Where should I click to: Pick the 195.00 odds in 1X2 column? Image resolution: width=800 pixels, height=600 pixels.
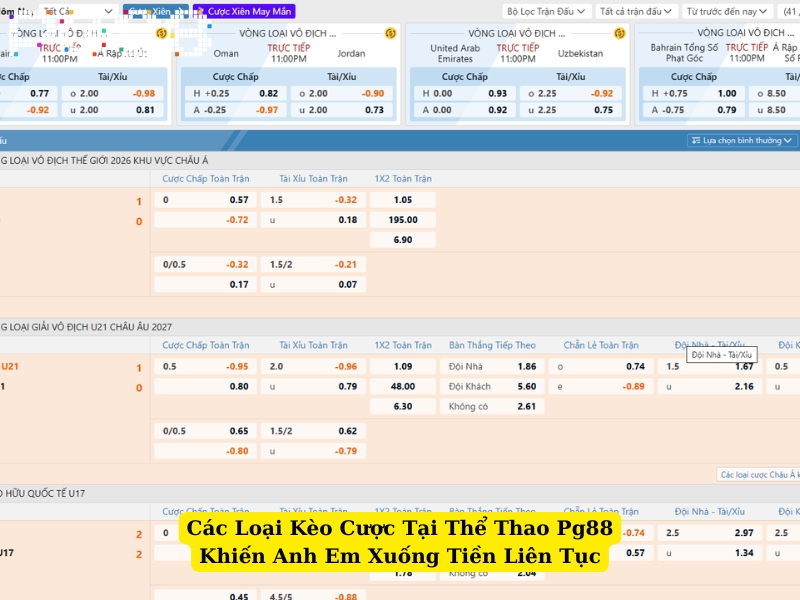coord(403,220)
